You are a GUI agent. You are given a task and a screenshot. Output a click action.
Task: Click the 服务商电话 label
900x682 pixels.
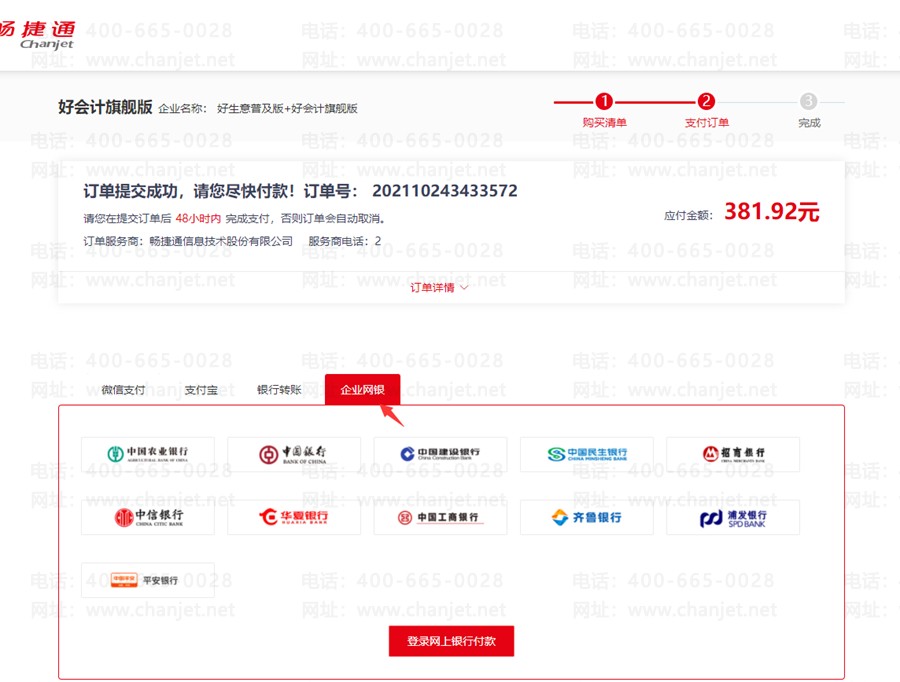click(x=339, y=241)
